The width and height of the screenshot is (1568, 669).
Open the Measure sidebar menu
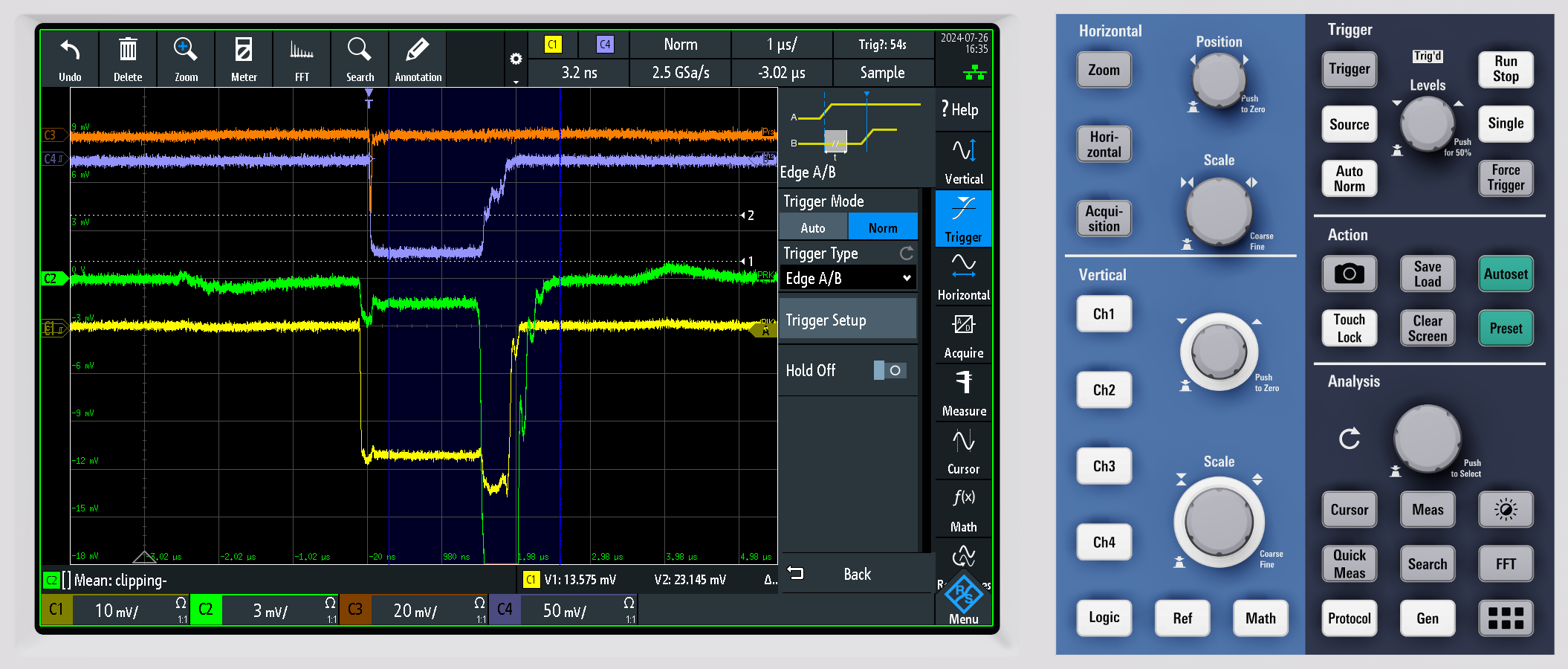[963, 393]
